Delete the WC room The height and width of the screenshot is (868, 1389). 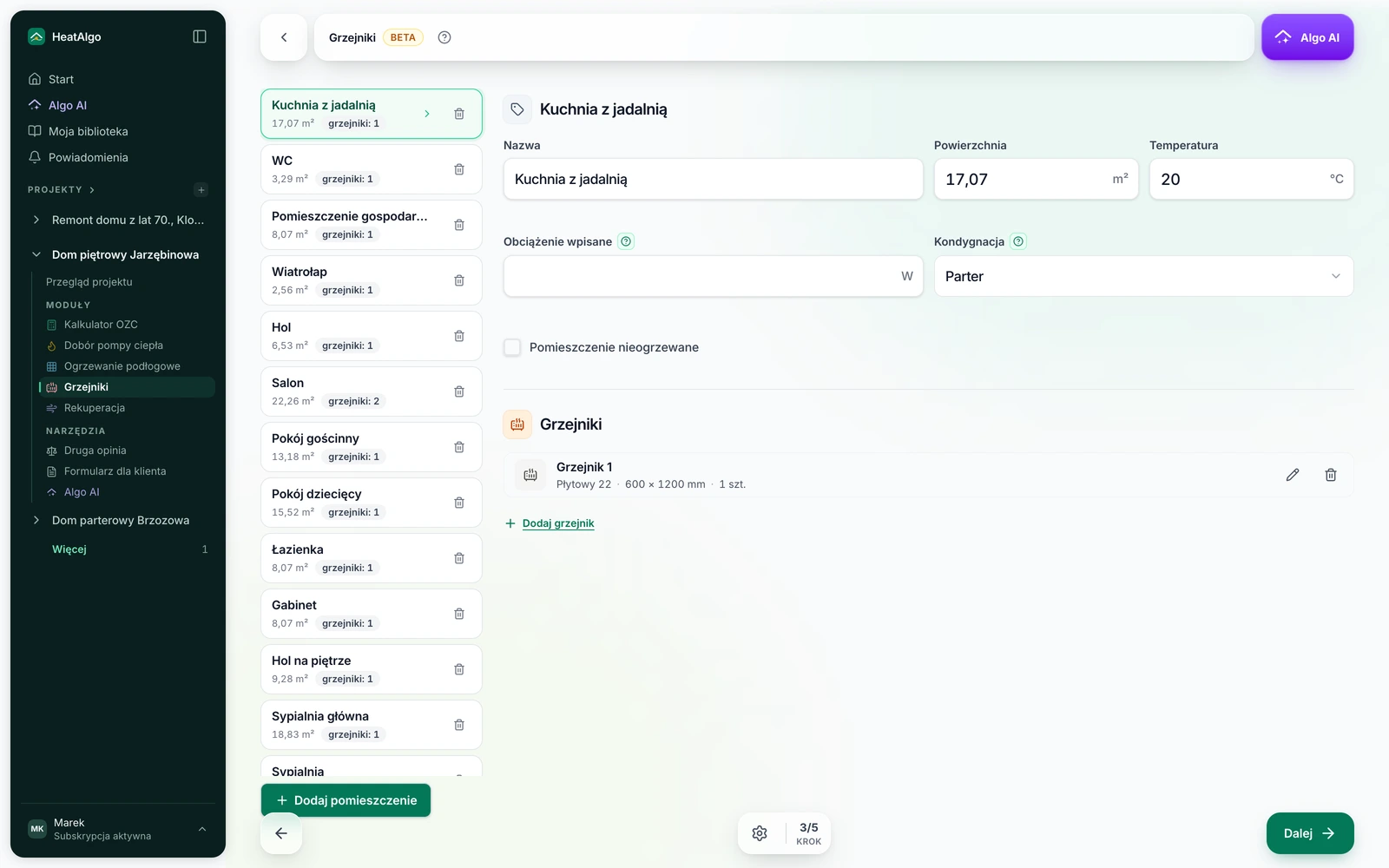tap(459, 169)
